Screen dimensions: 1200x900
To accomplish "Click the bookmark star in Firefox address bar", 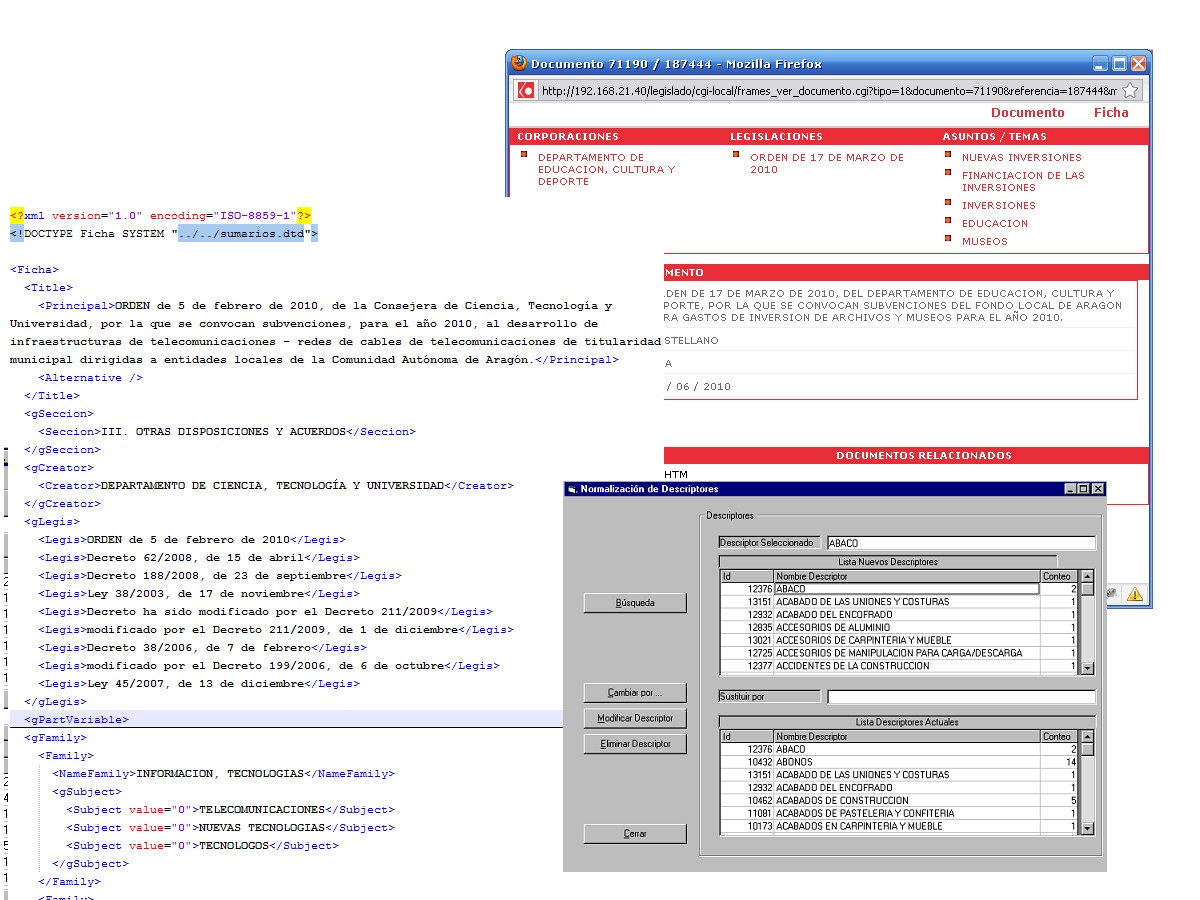I will 1129,90.
